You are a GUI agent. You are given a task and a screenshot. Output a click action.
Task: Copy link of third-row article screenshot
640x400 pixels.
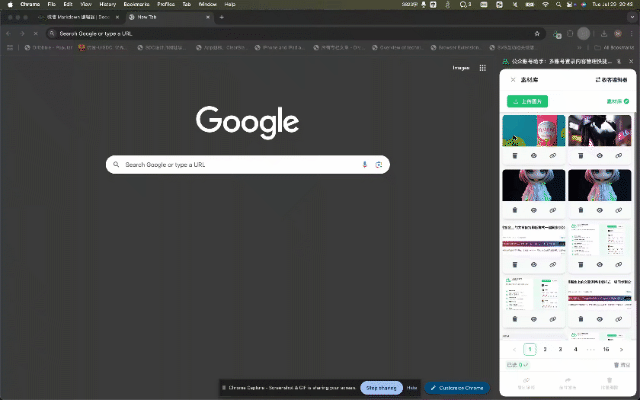click(x=553, y=264)
